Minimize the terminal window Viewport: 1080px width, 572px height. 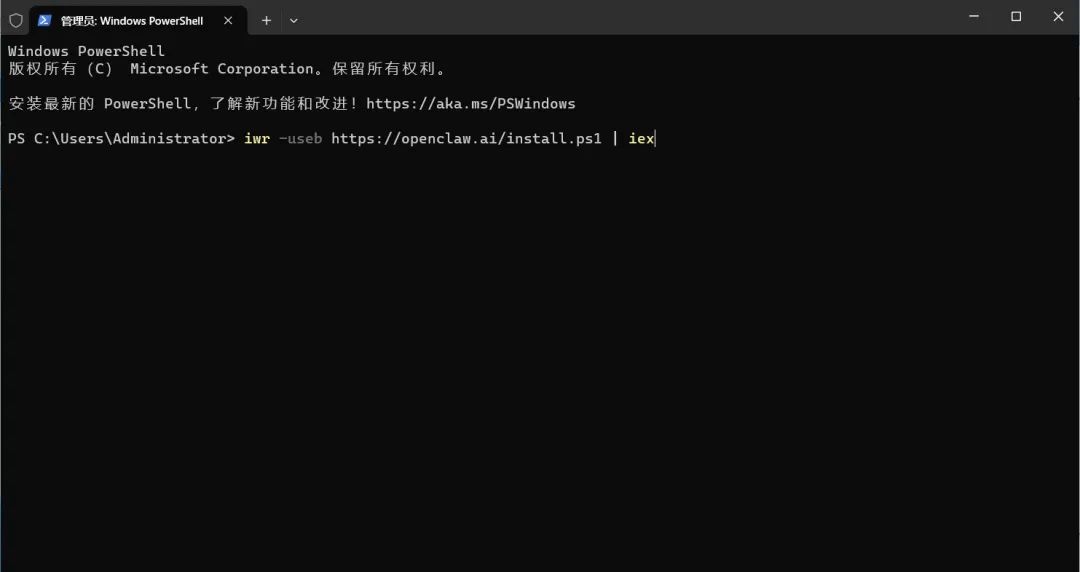[974, 16]
